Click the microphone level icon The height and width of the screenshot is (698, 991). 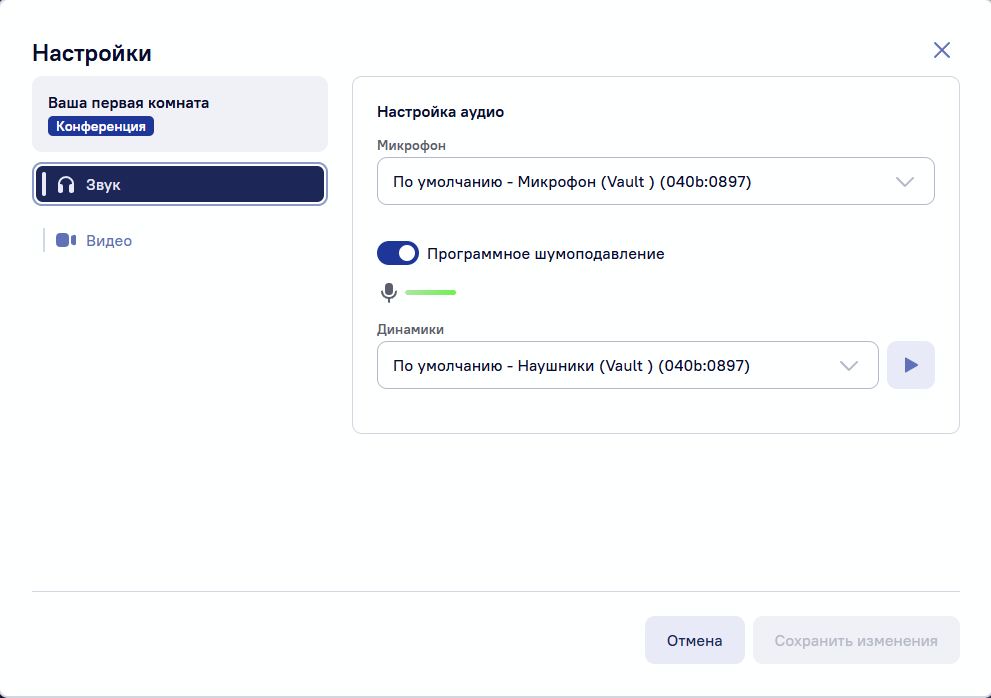(389, 292)
